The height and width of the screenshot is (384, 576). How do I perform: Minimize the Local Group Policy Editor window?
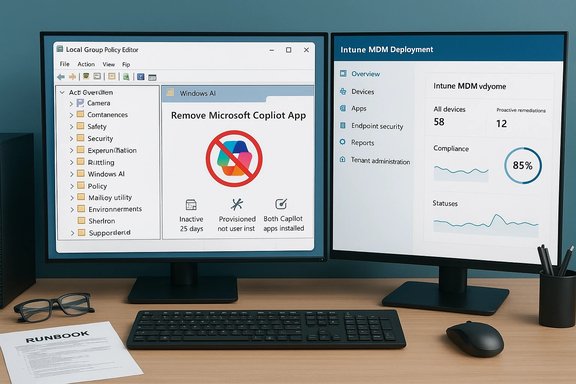272,50
